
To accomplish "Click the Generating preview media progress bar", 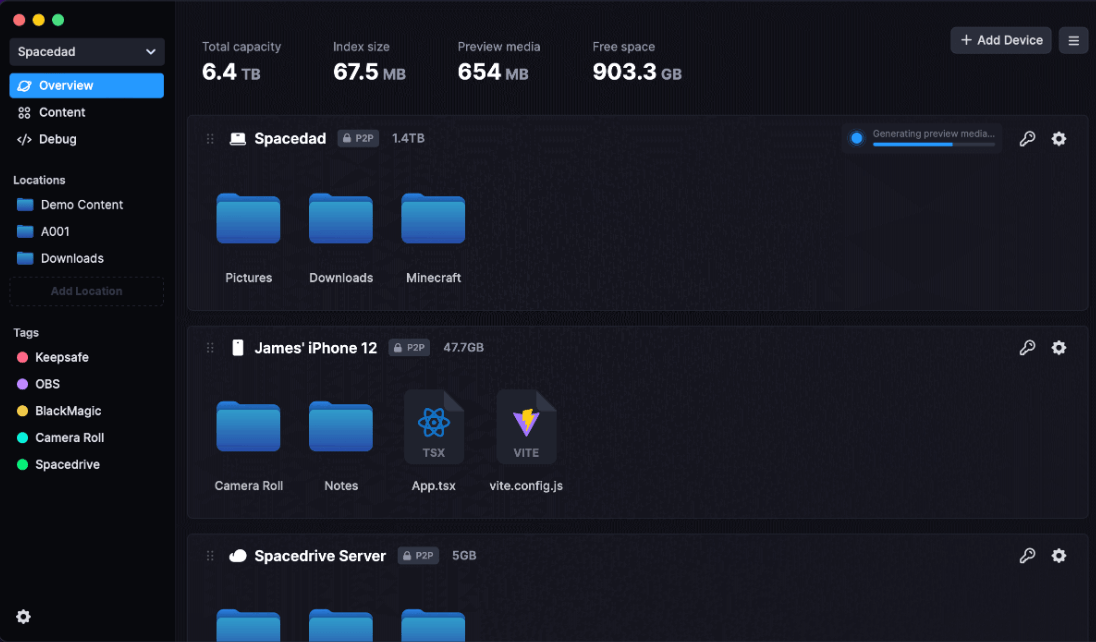I will pos(934,145).
